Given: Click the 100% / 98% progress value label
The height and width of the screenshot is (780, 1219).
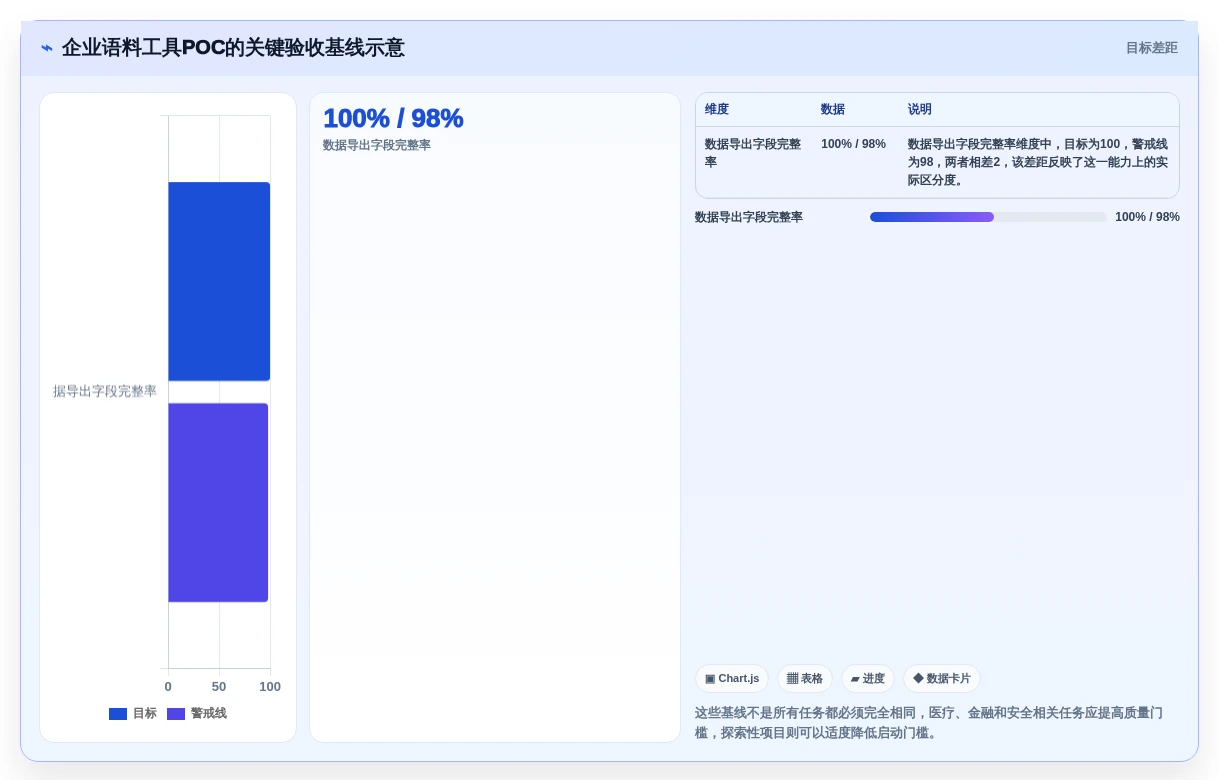Looking at the screenshot, I should tap(1147, 217).
